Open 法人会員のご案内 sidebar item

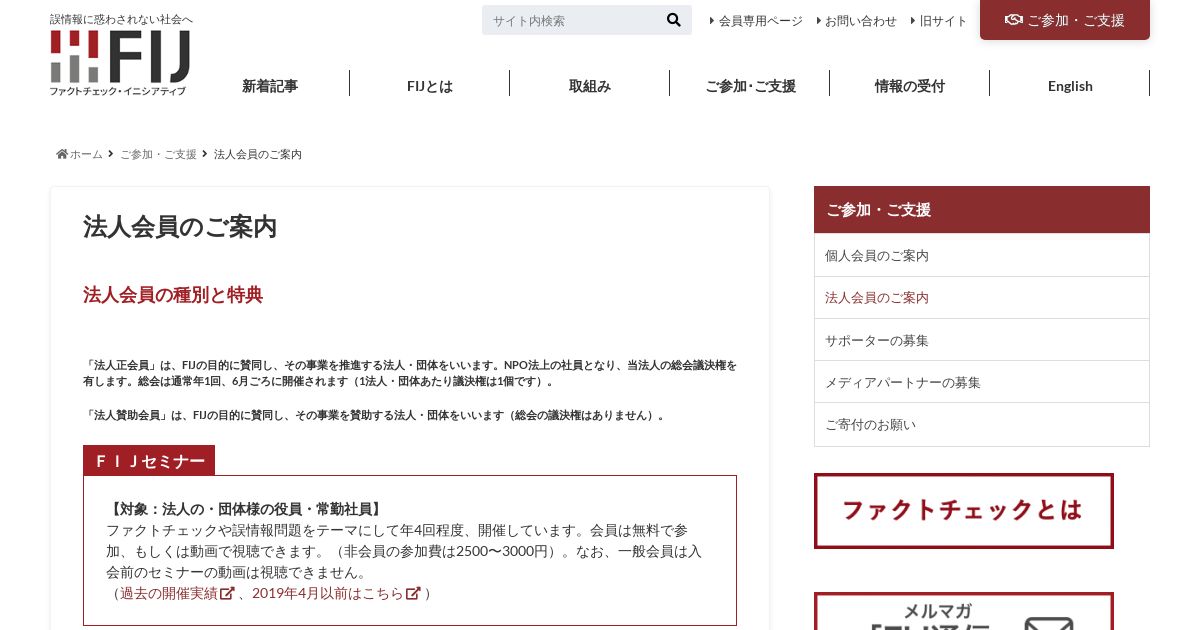pos(982,297)
